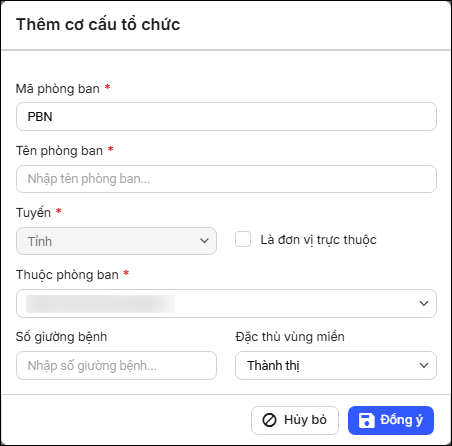Click the 'Là đơn vị trực thuộc' label text

point(318,240)
